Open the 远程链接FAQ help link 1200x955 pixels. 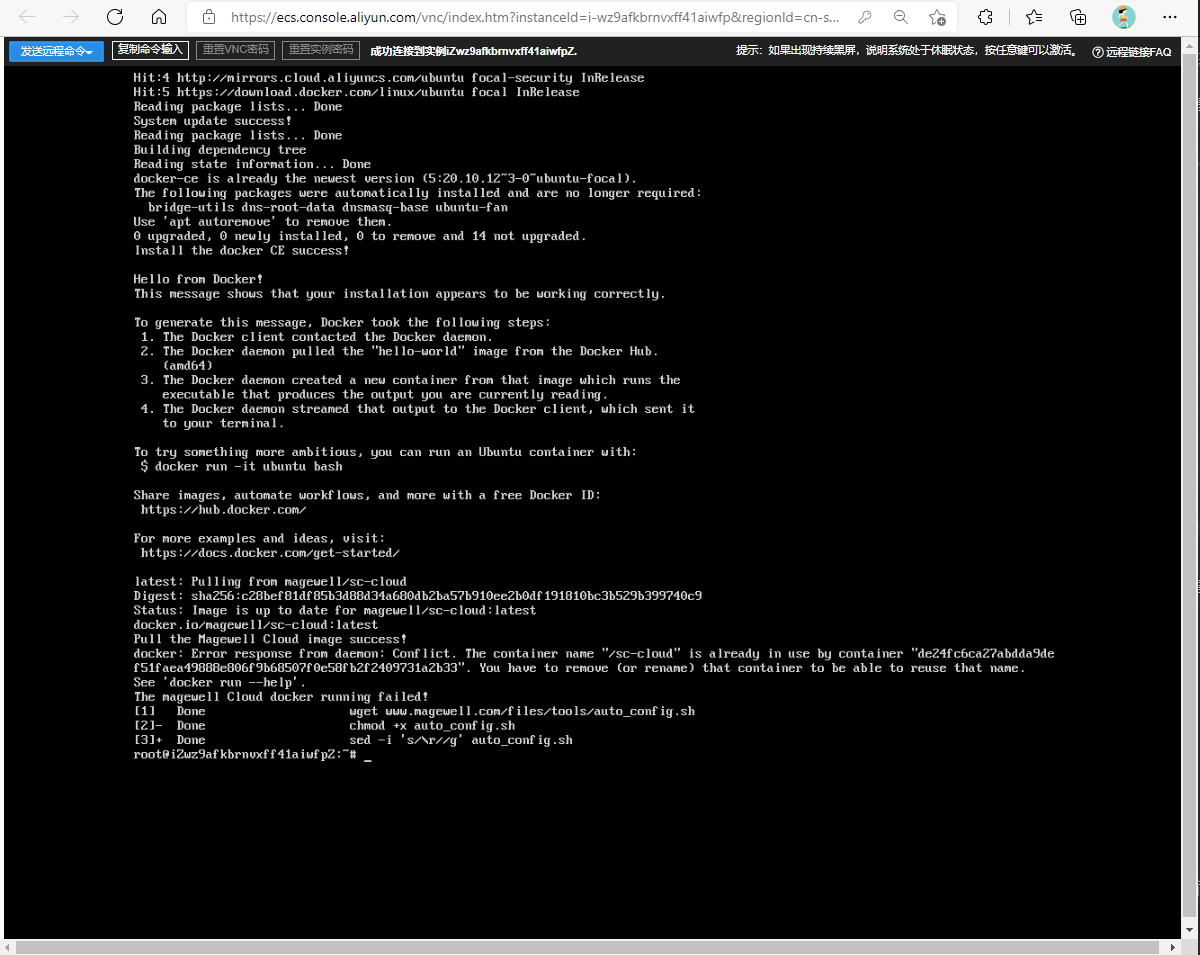1131,52
